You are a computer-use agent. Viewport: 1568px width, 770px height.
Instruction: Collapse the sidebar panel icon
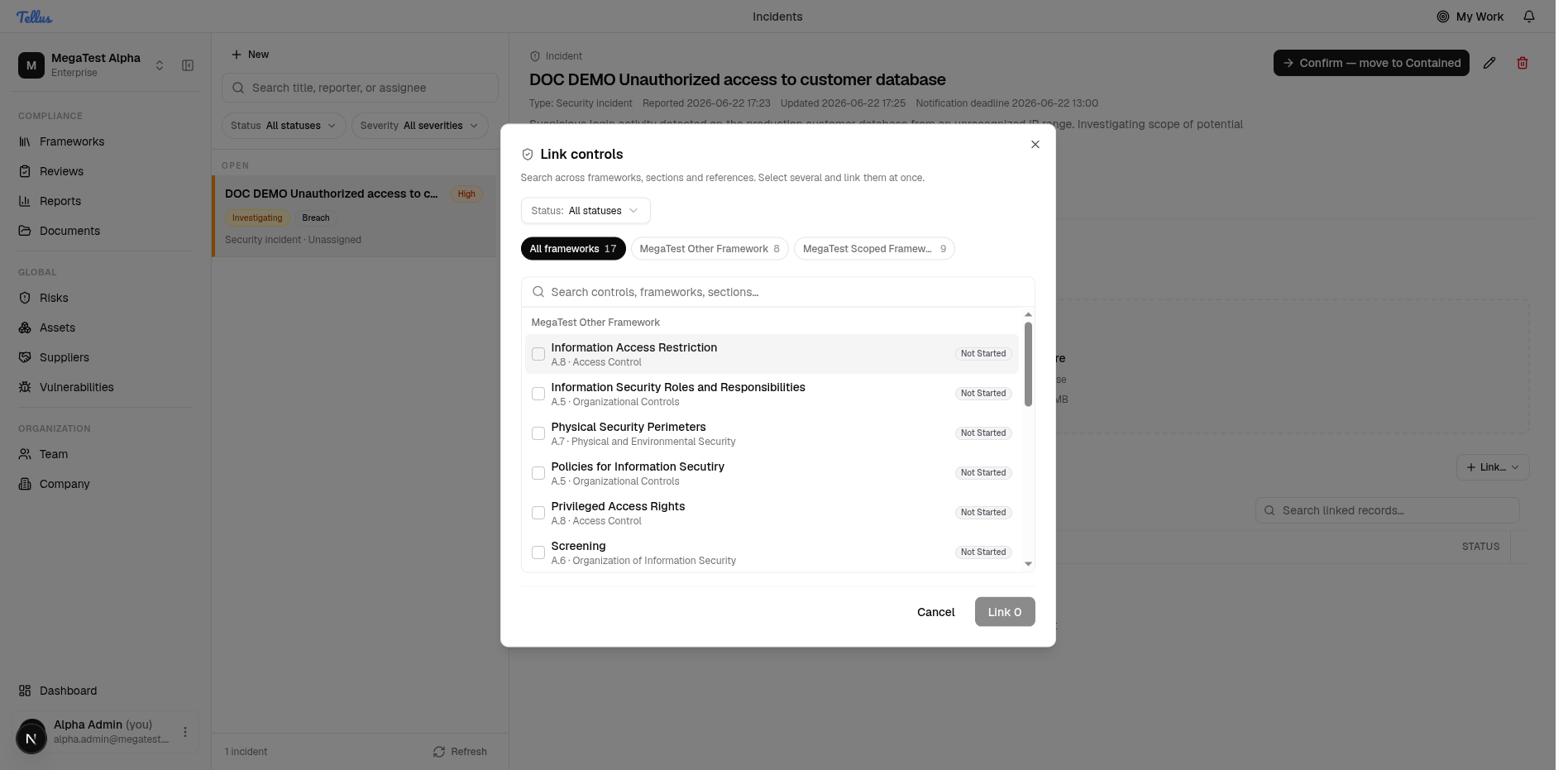188,65
